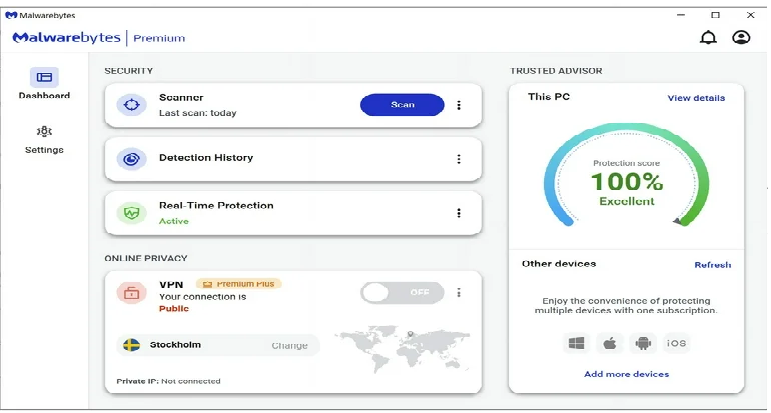
Task: Click the world map thumbnail
Action: pos(402,348)
